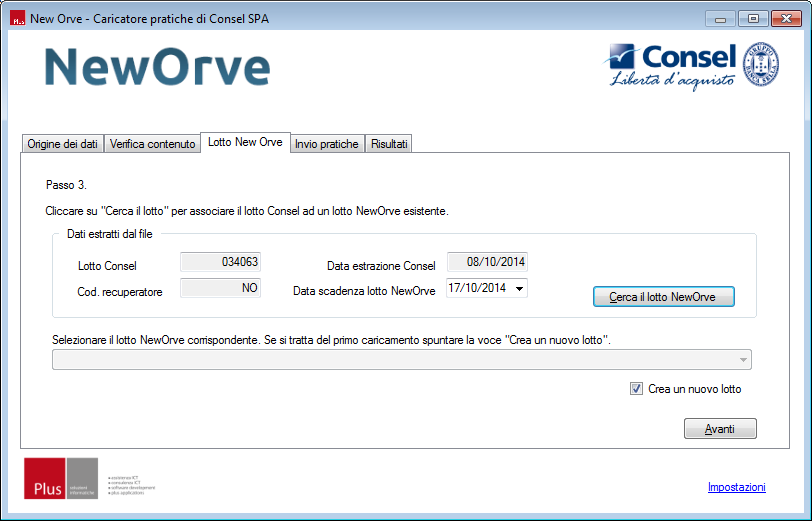Click the Gruppo Banca Sella emblem
The image size is (812, 521).
tap(761, 64)
